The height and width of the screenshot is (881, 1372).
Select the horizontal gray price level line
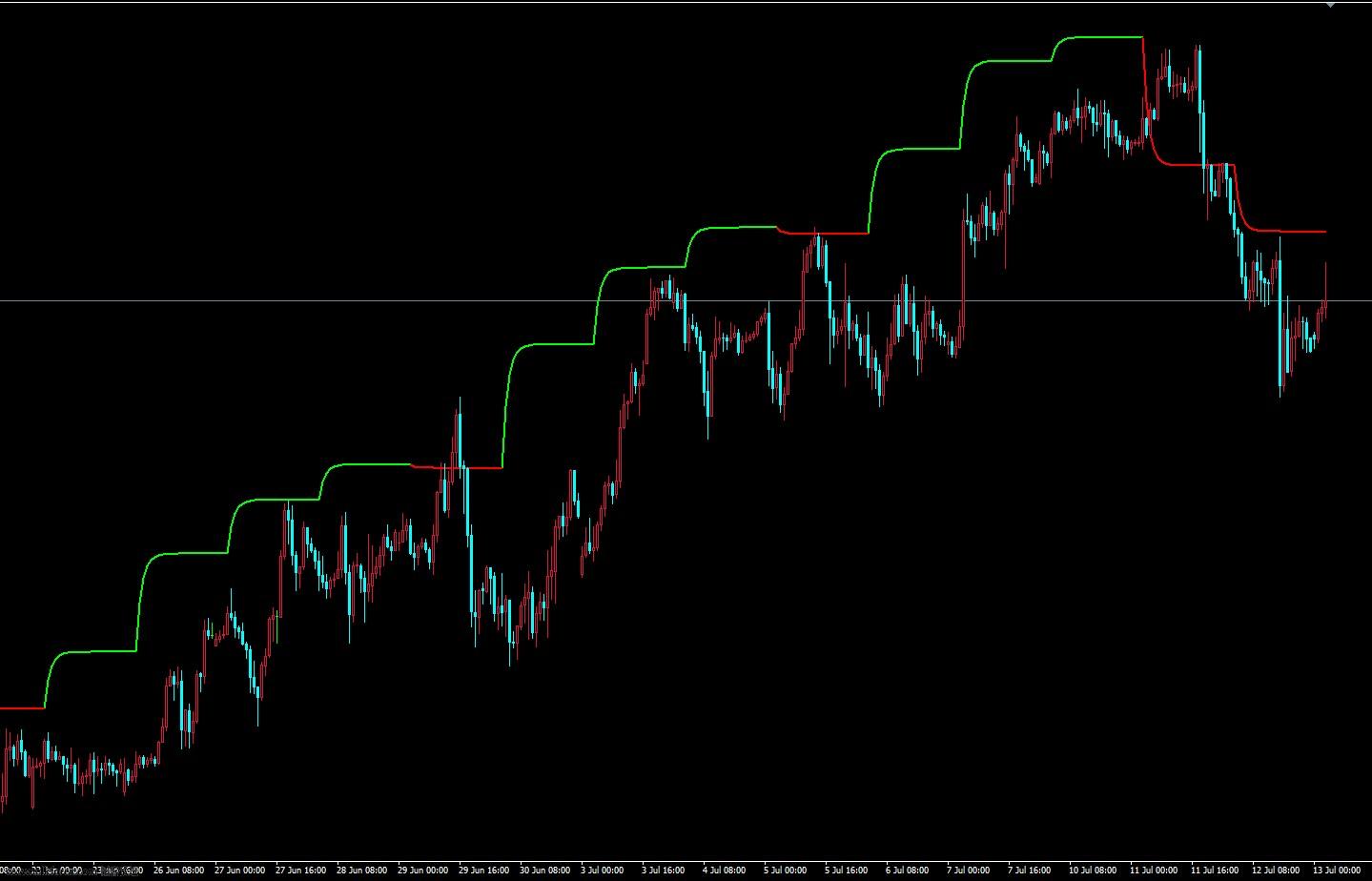point(686,301)
